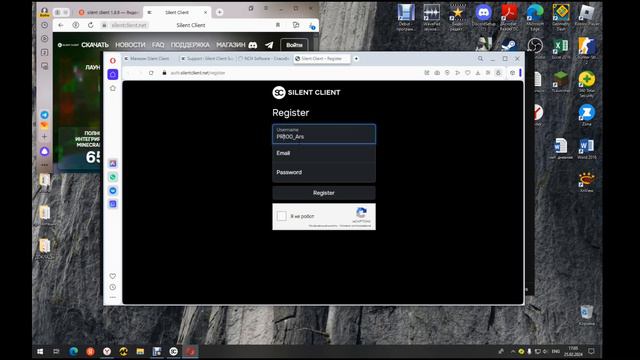Open Opera sidebar Facebook Messenger icon
This screenshot has height=360, width=640.
113,190
